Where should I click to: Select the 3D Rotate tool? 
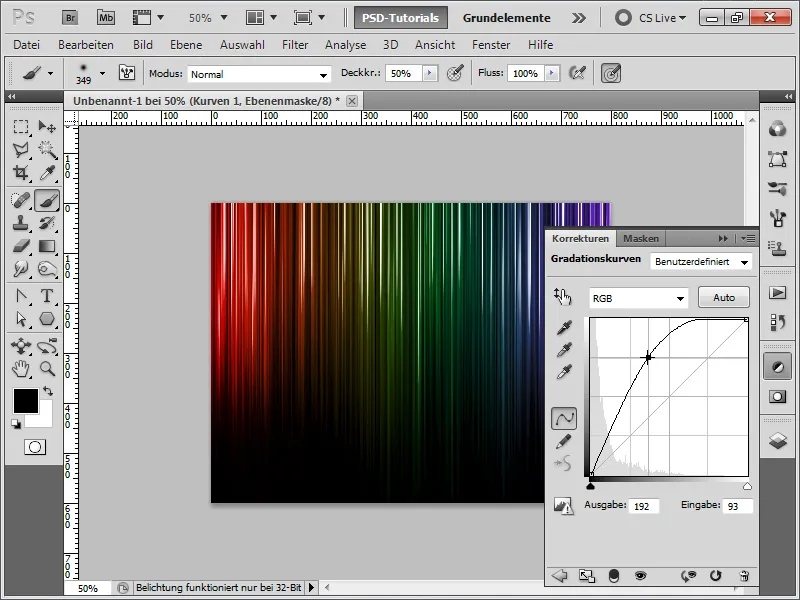click(21, 346)
